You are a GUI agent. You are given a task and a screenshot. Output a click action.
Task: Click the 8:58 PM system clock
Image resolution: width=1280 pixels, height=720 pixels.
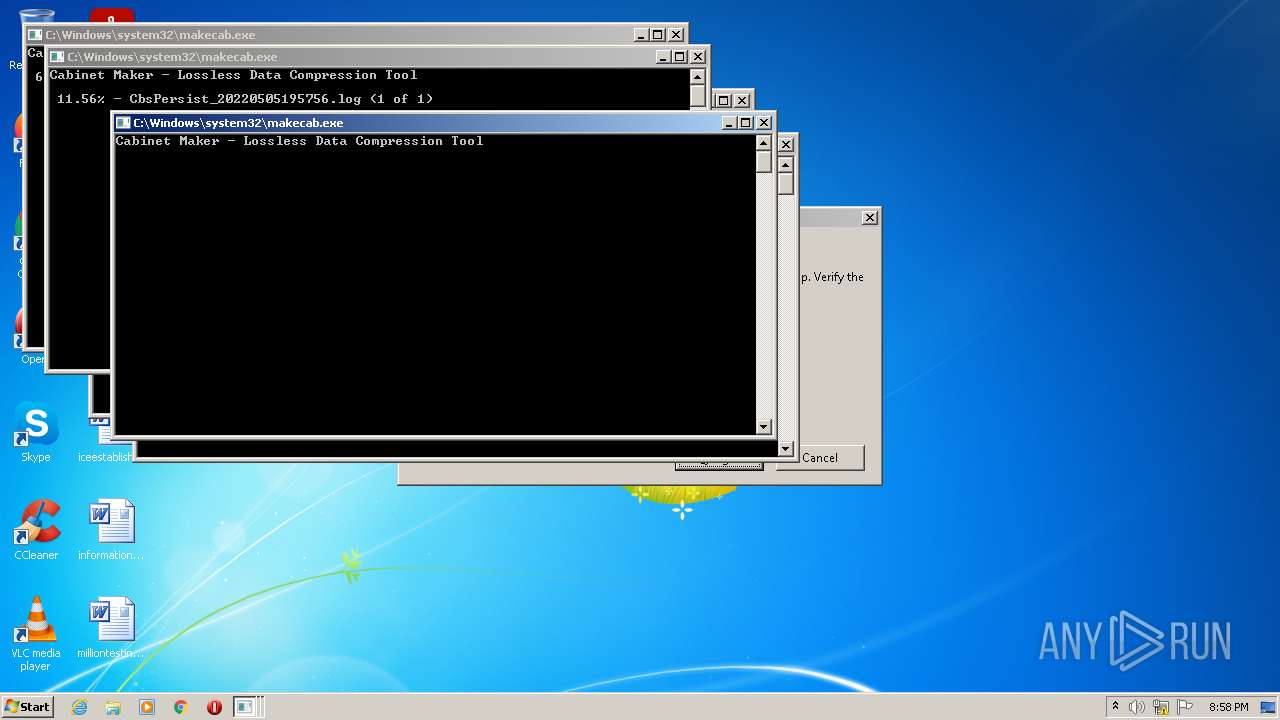point(1229,707)
